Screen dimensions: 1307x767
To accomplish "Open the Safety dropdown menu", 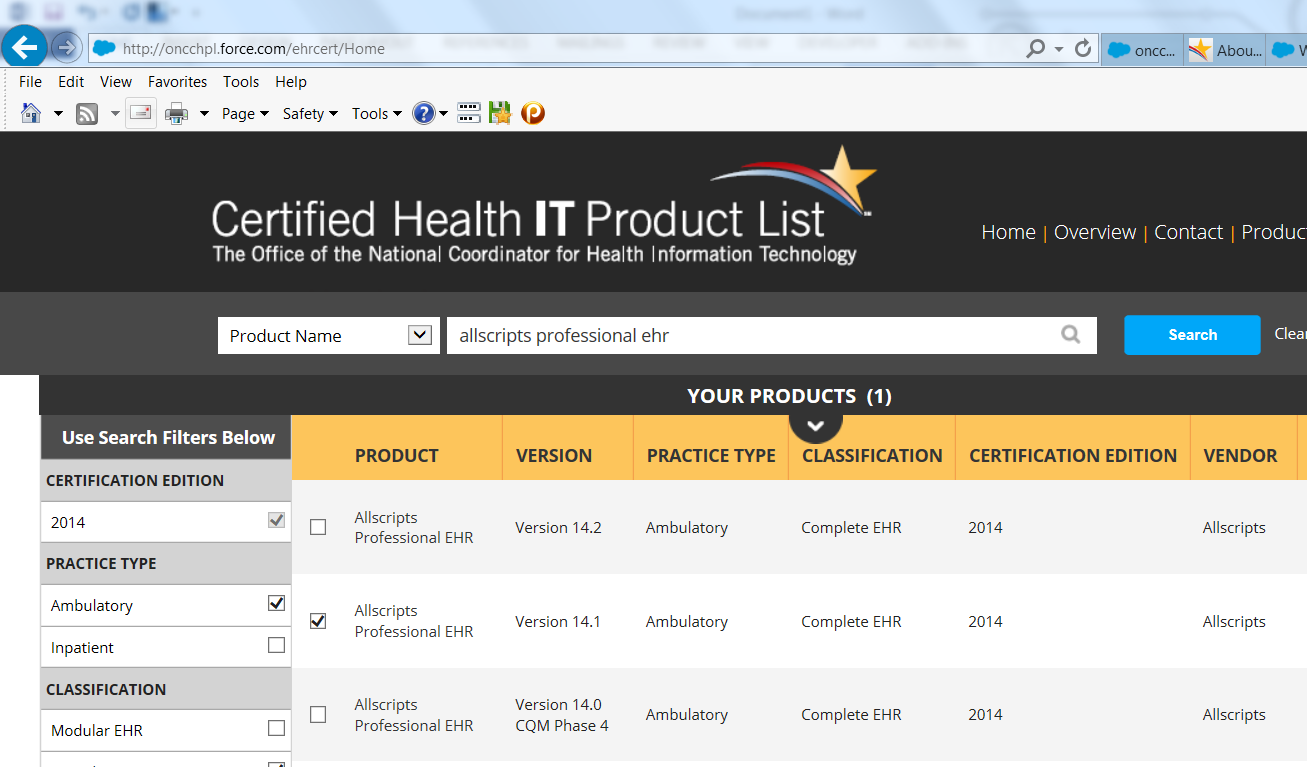I will (x=310, y=114).
